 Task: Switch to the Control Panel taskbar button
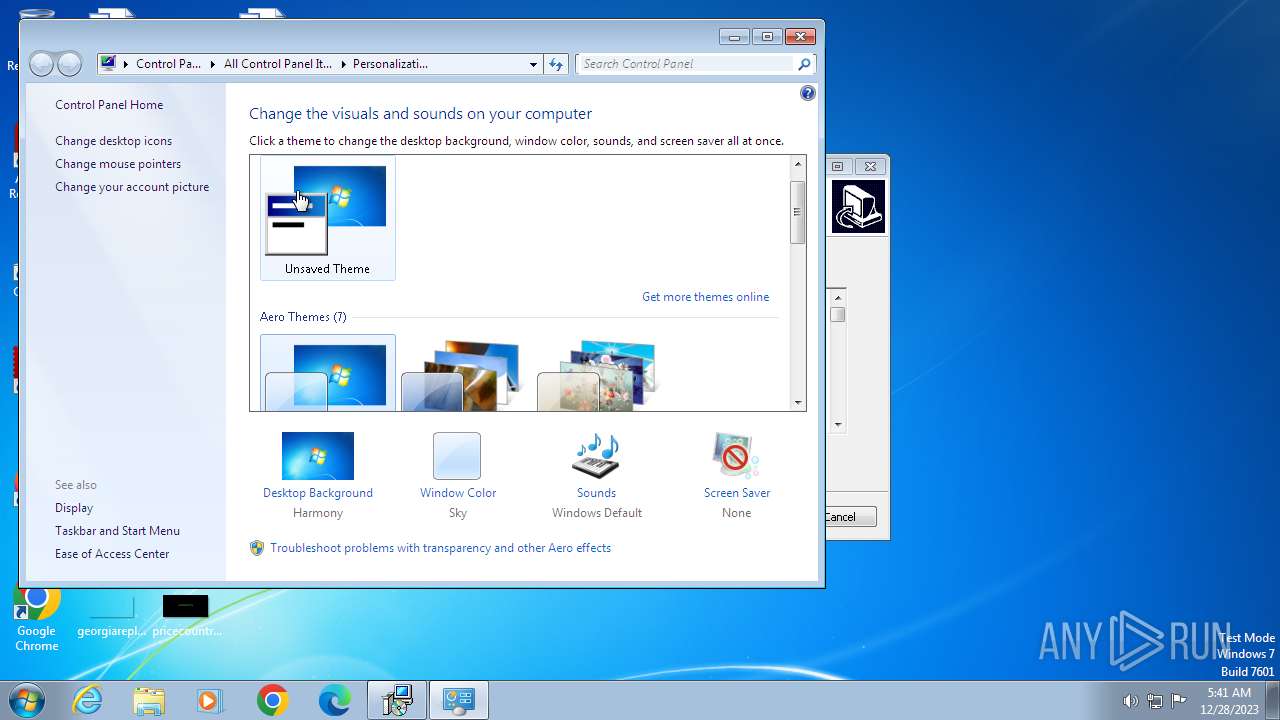459,700
